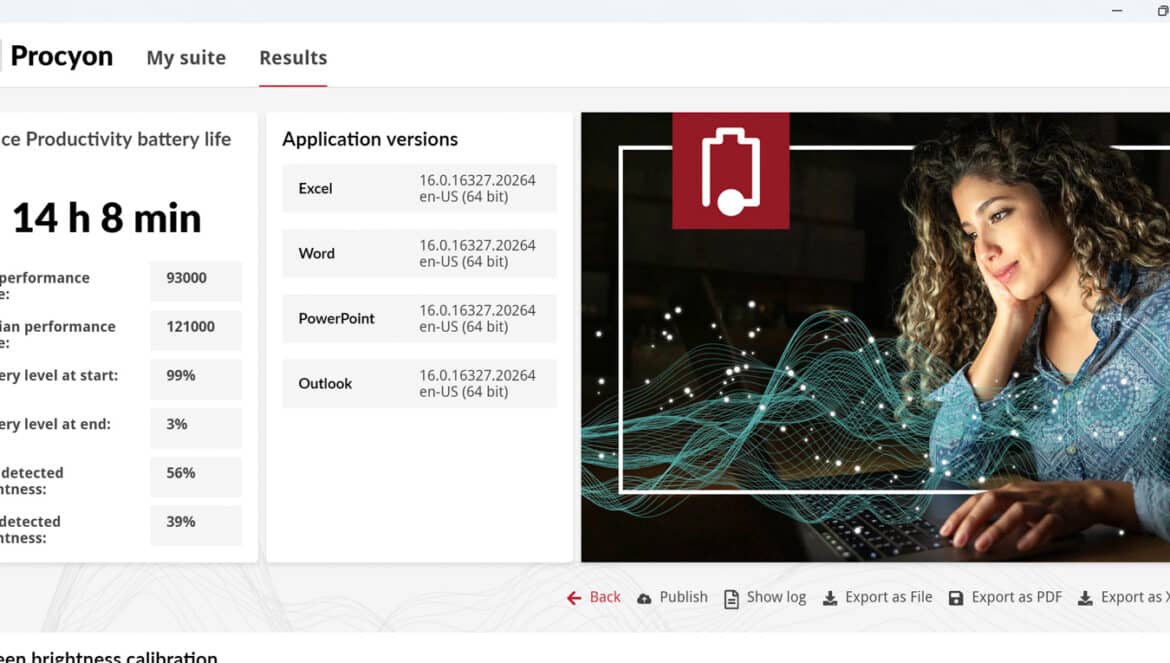1170x663 pixels.
Task: Click the woman-at-laptop benchmark image
Action: click(x=875, y=337)
